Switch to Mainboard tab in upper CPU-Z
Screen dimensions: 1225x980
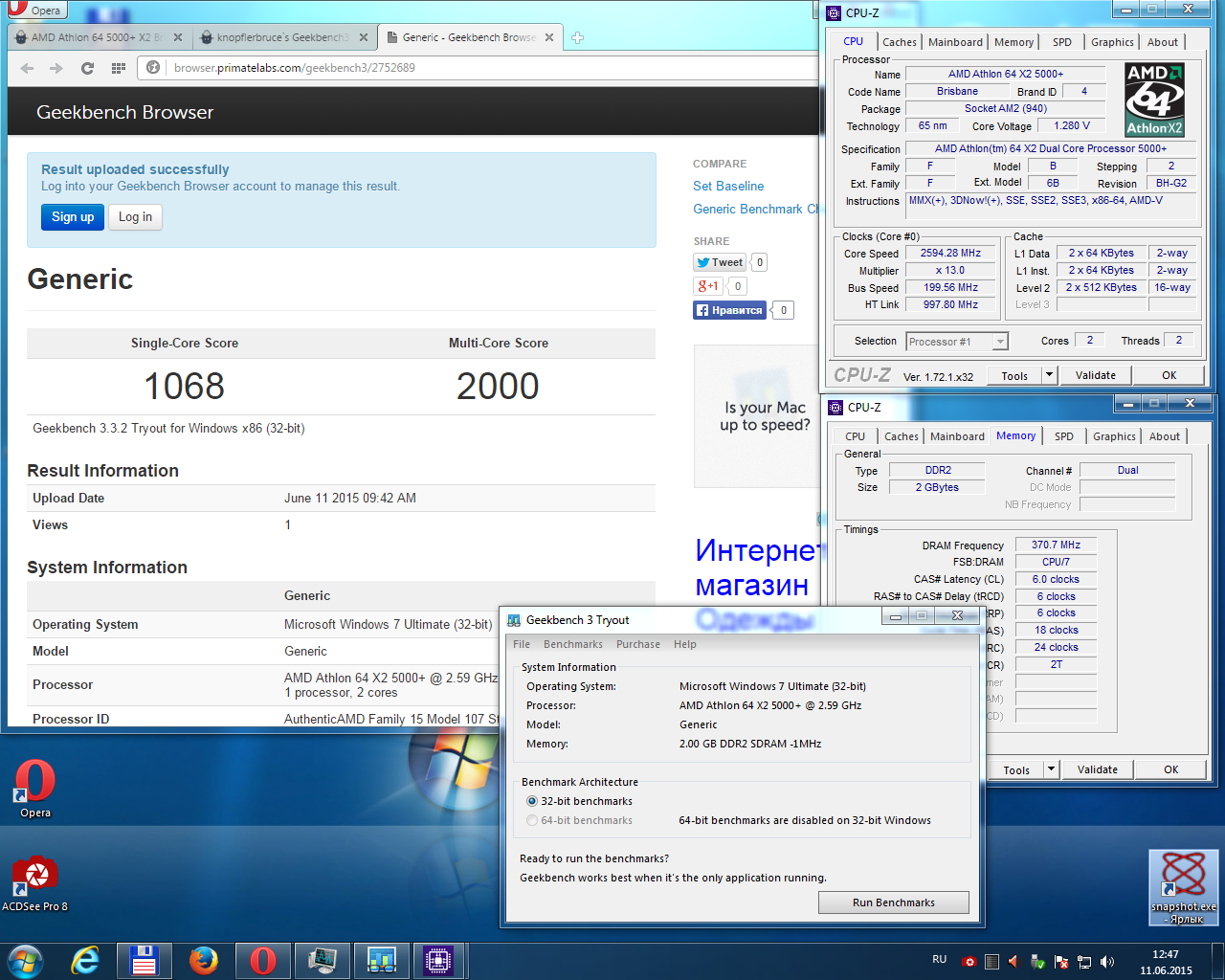(x=955, y=42)
